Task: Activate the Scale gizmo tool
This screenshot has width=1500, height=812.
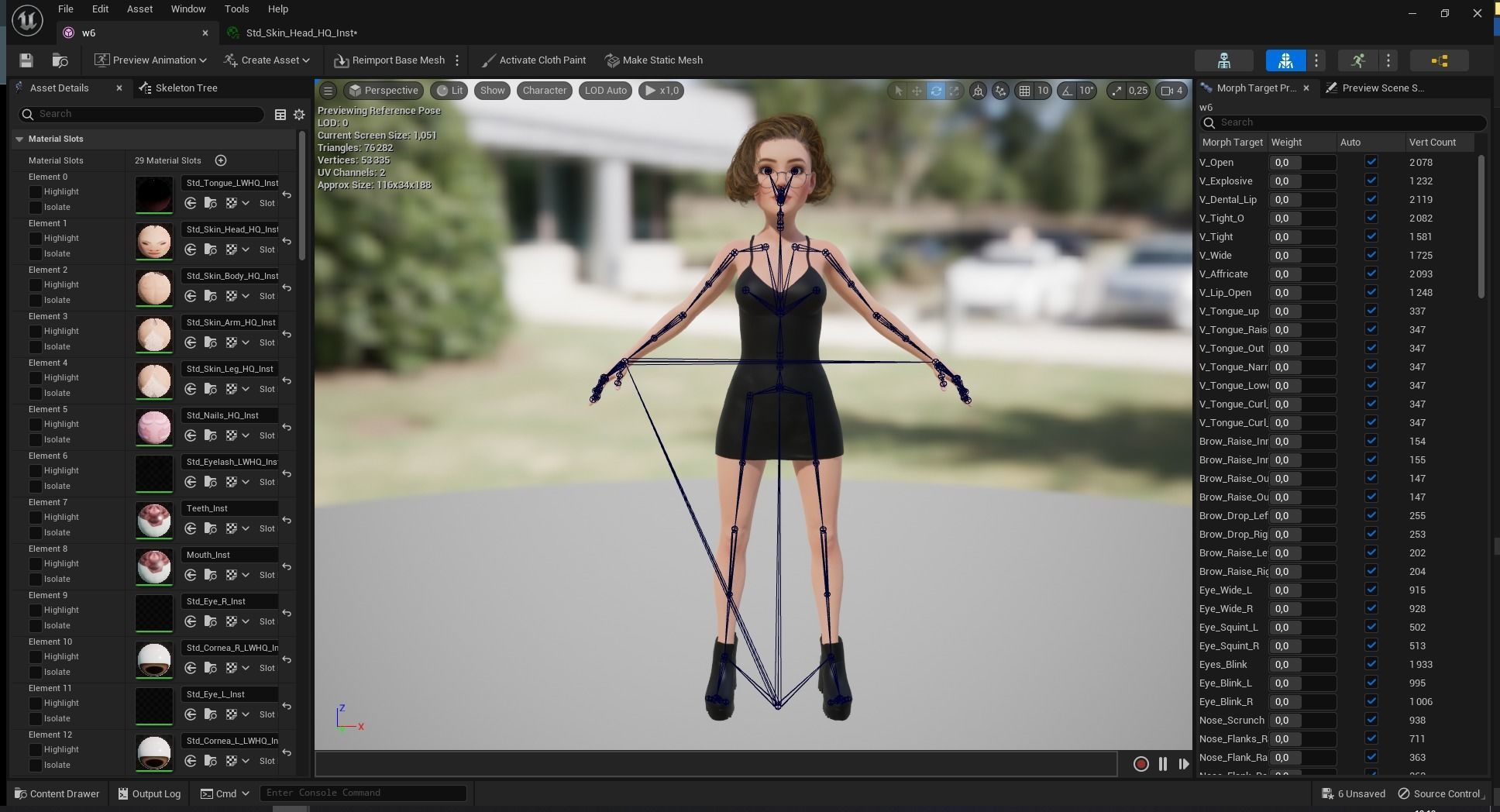Action: click(x=955, y=91)
